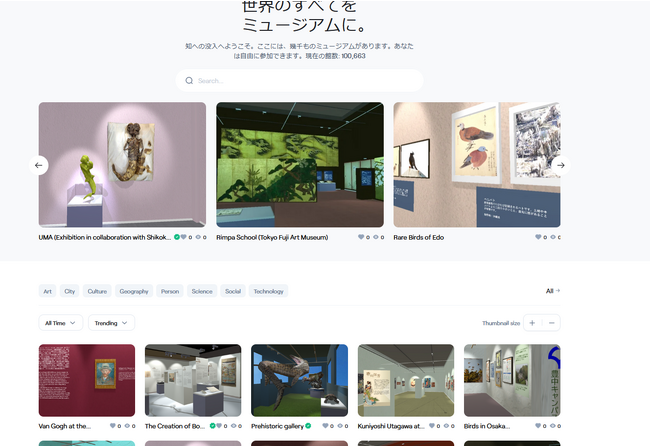The height and width of the screenshot is (446, 650).
Task: Click the previous carousel arrow
Action: (x=39, y=165)
